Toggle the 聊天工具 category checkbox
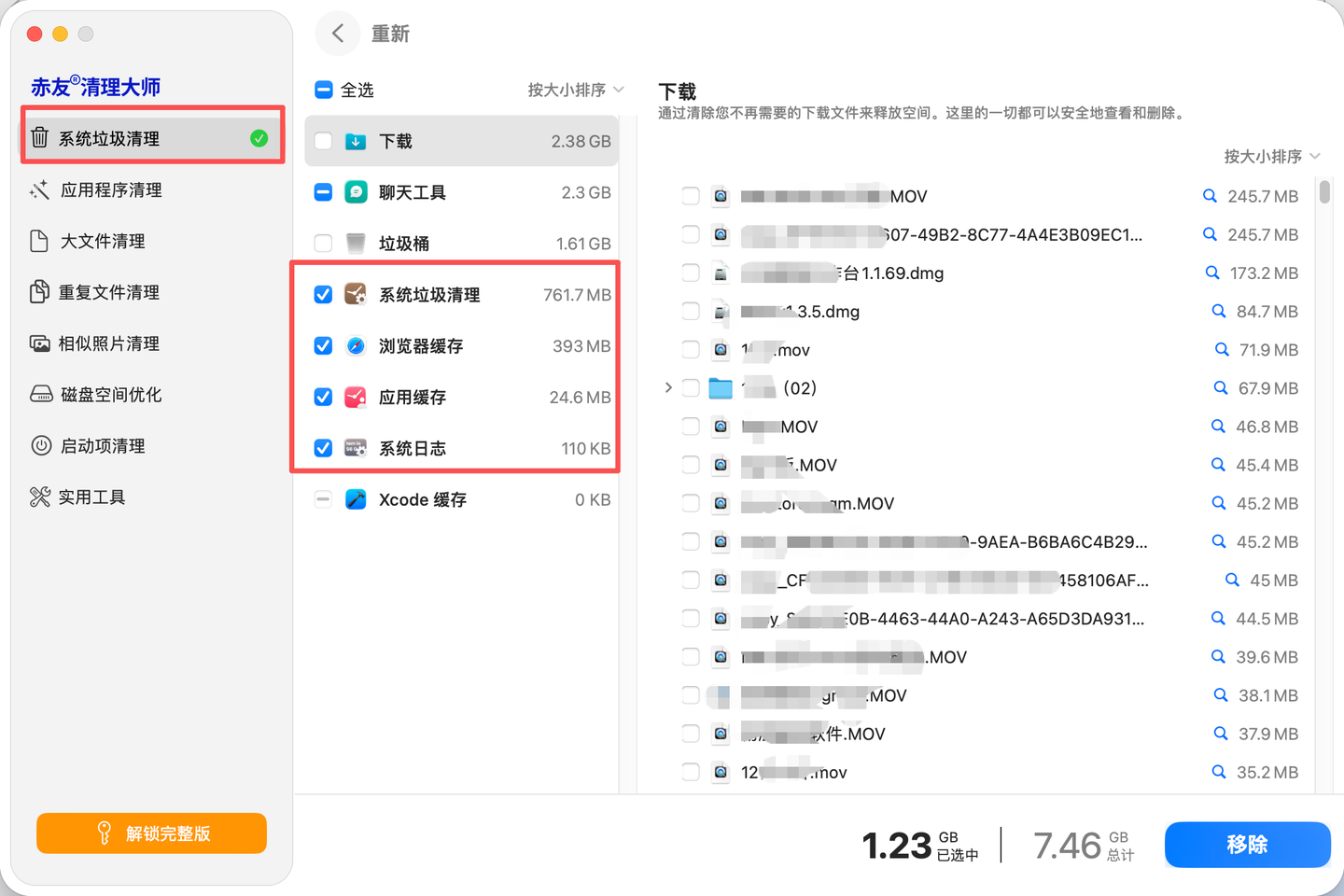The height and width of the screenshot is (896, 1344). pyautogui.click(x=323, y=192)
